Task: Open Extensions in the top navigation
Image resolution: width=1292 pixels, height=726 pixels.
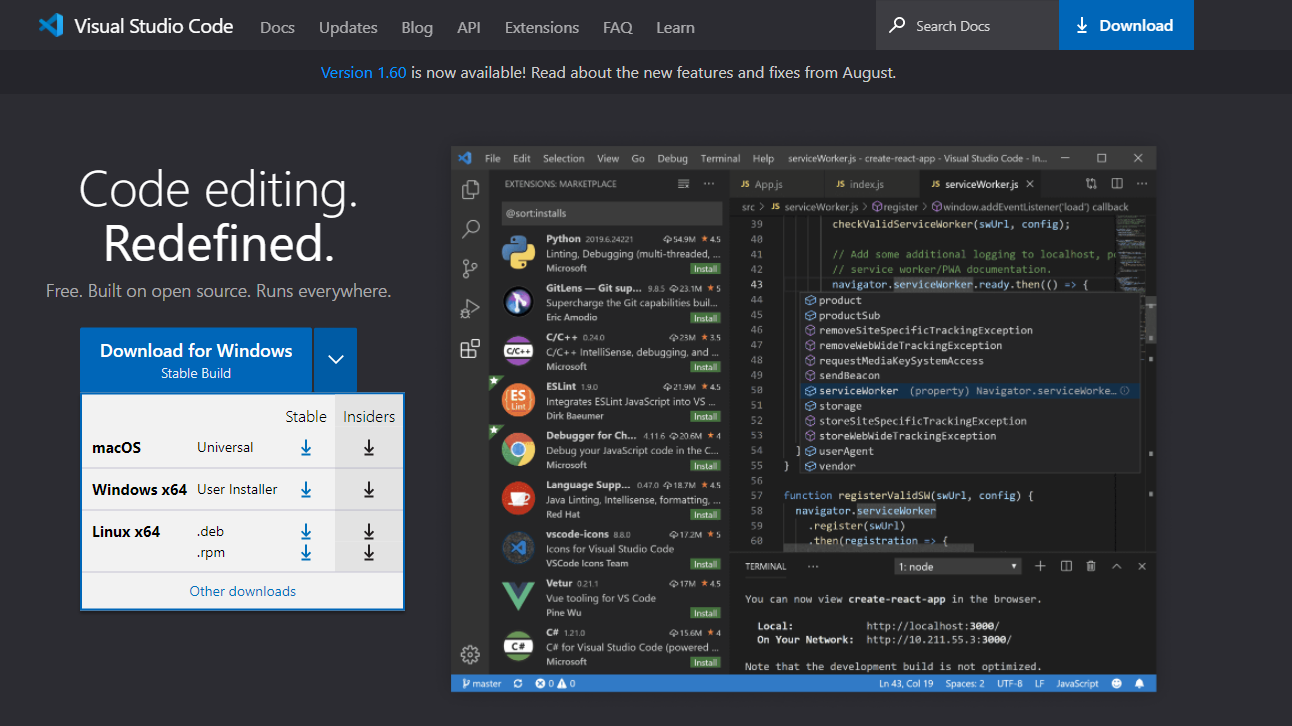Action: (542, 27)
